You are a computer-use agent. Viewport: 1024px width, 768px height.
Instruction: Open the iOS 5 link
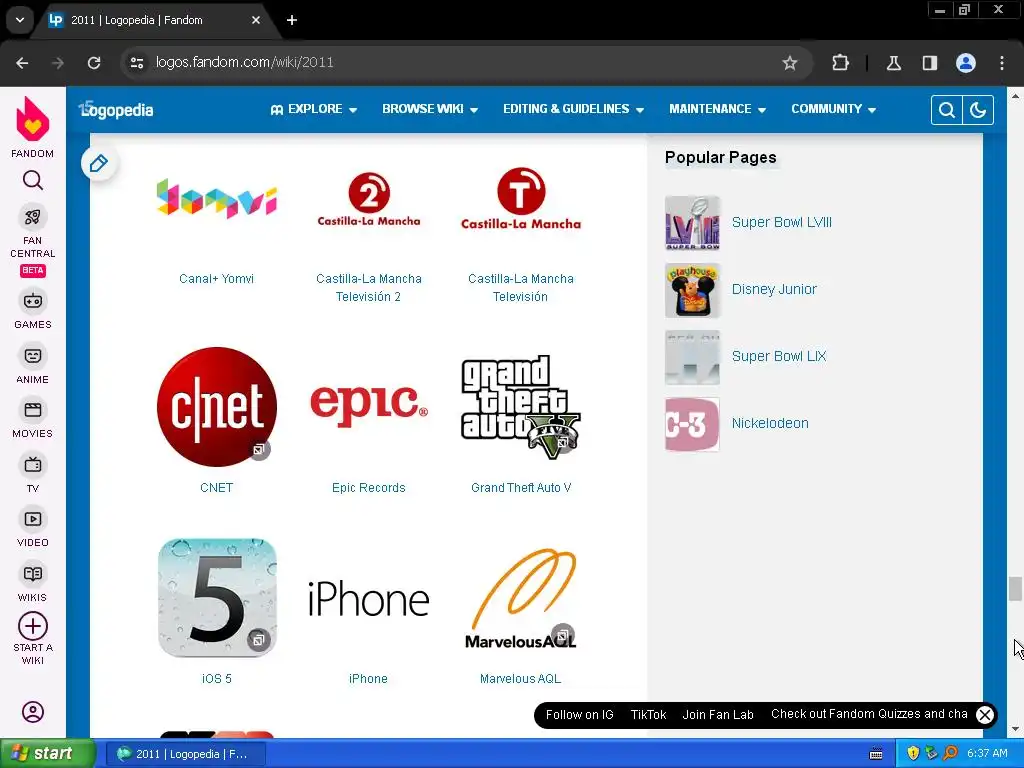pyautogui.click(x=216, y=679)
